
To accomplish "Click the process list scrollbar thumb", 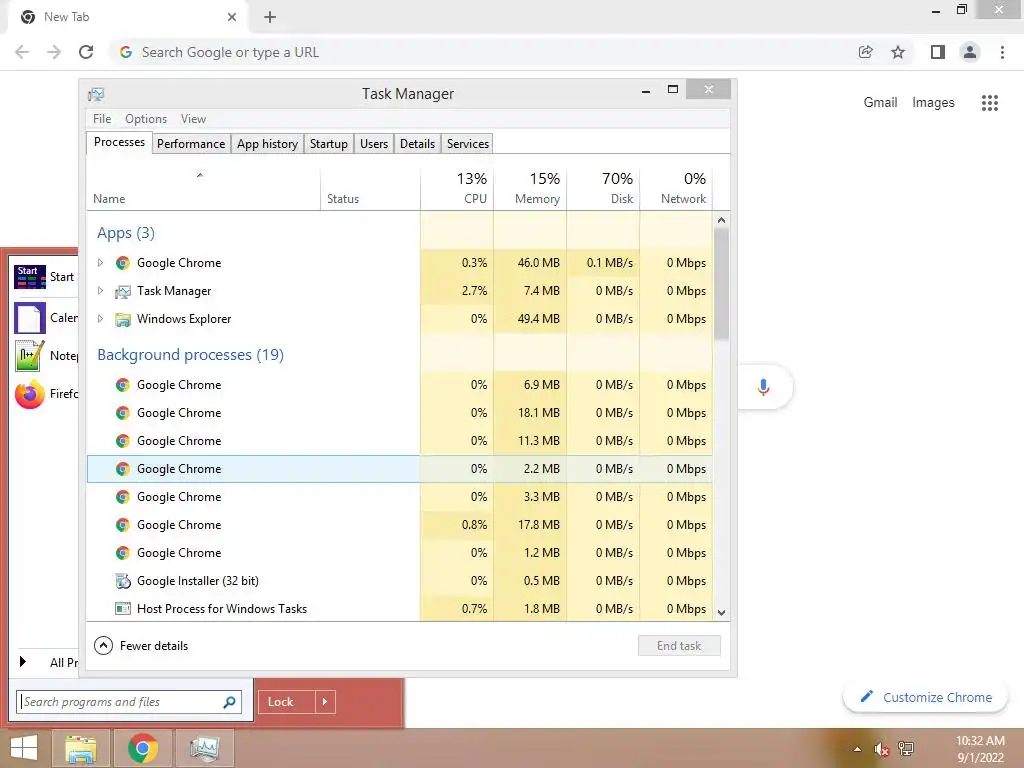I will tap(722, 284).
